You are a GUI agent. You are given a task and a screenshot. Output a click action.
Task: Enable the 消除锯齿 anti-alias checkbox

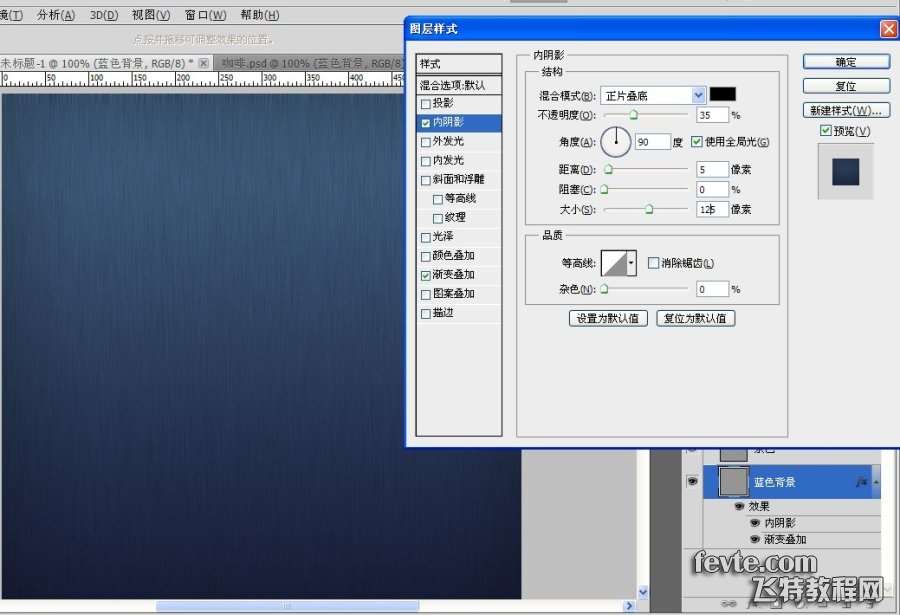tap(653, 263)
